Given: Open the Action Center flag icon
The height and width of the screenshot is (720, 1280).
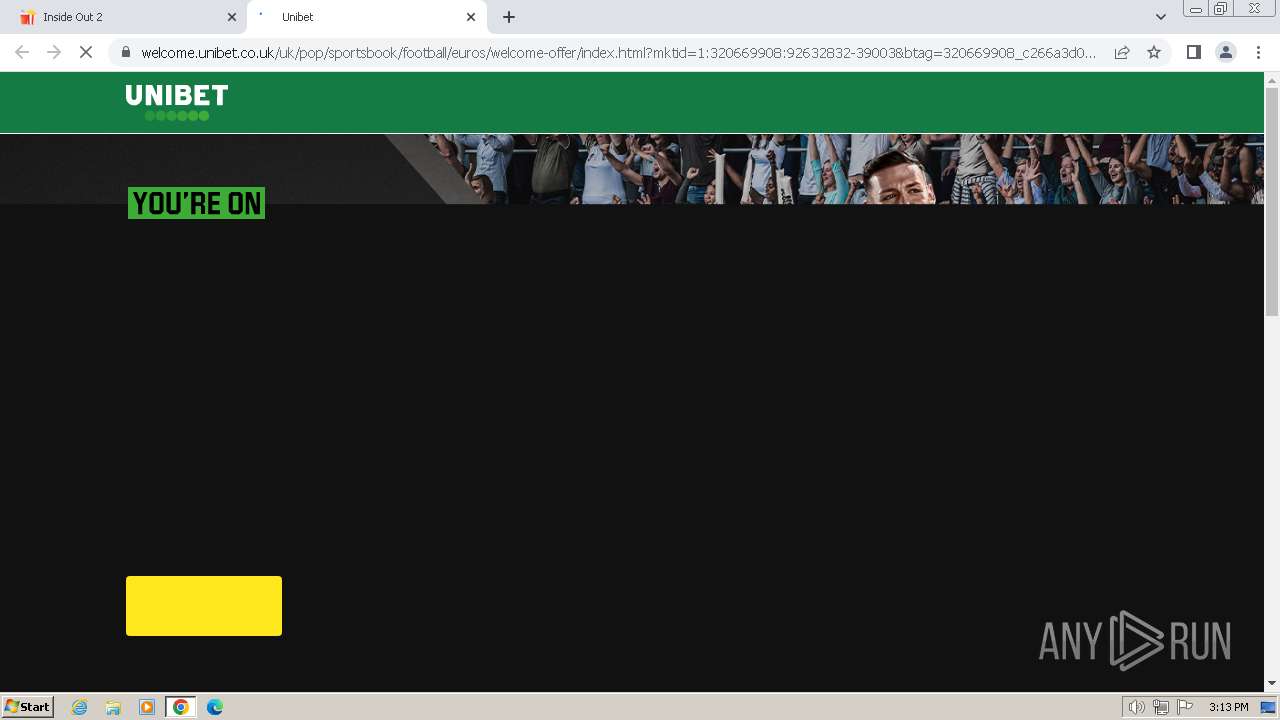Looking at the screenshot, I should tap(1185, 707).
